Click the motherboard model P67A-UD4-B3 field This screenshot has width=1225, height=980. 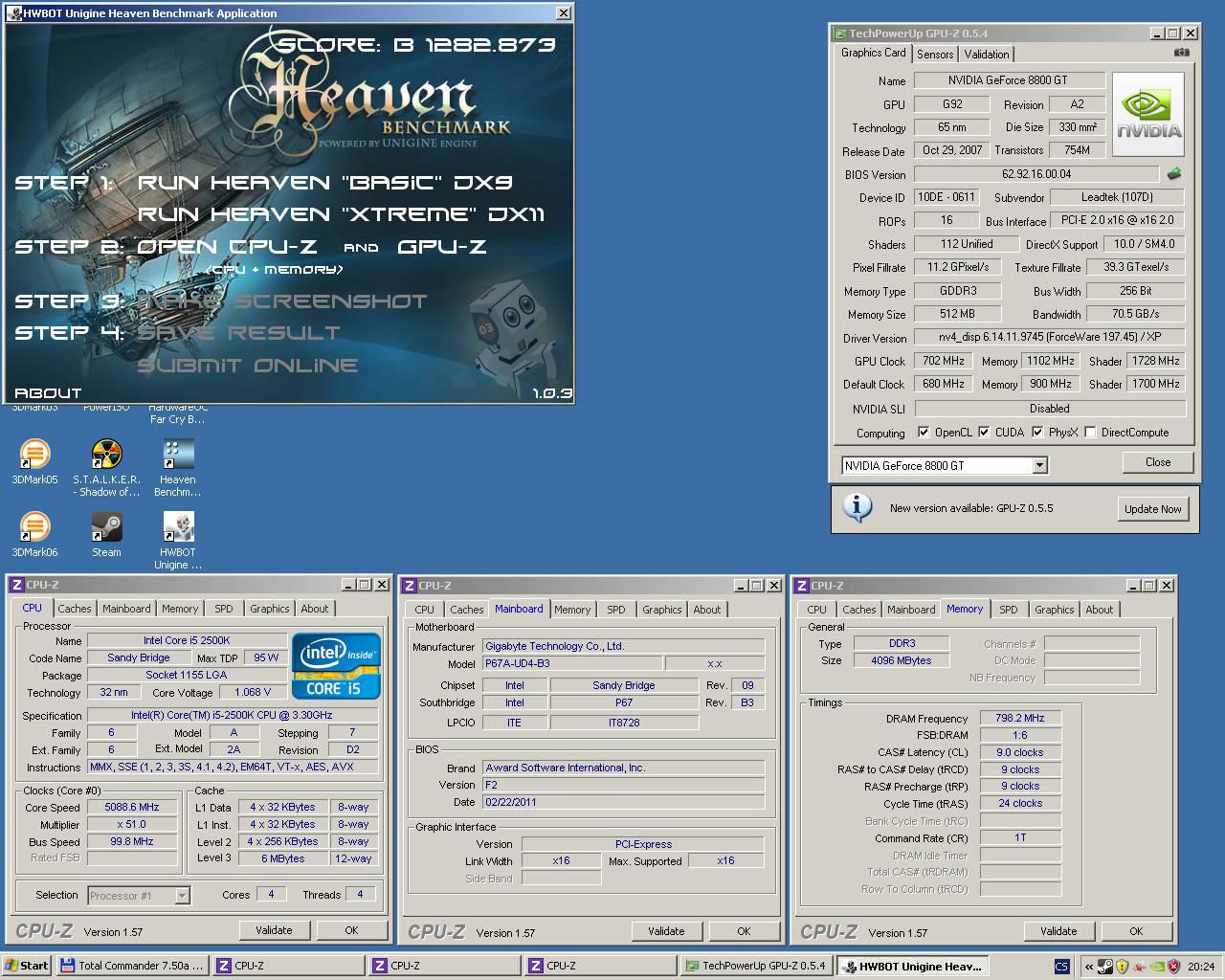[x=571, y=663]
